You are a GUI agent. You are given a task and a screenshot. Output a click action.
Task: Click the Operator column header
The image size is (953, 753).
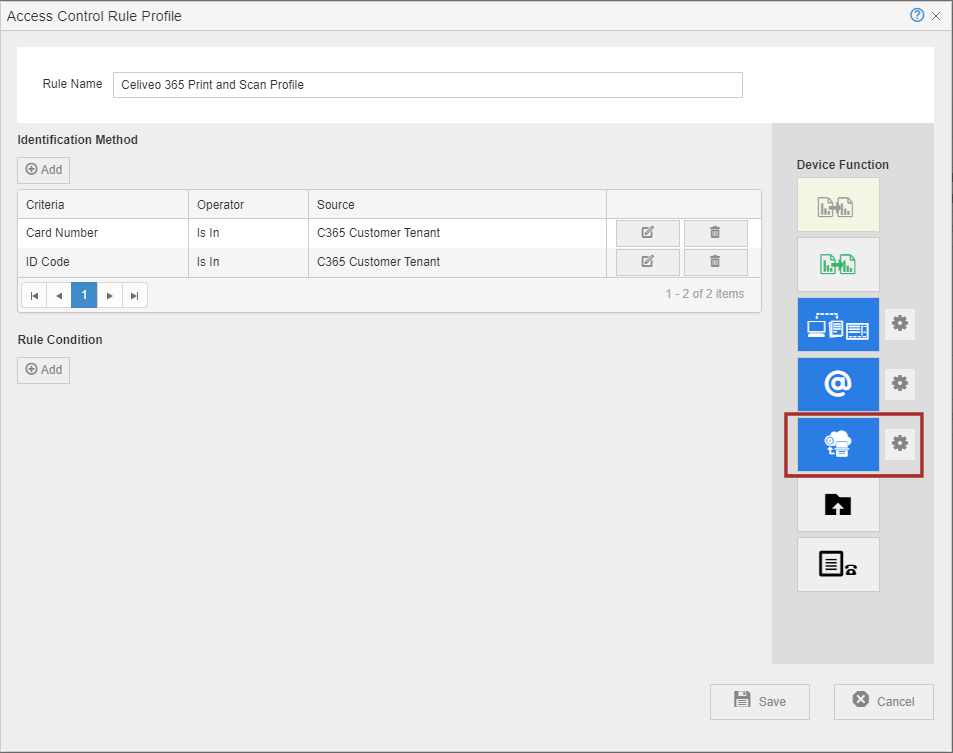pyautogui.click(x=249, y=204)
